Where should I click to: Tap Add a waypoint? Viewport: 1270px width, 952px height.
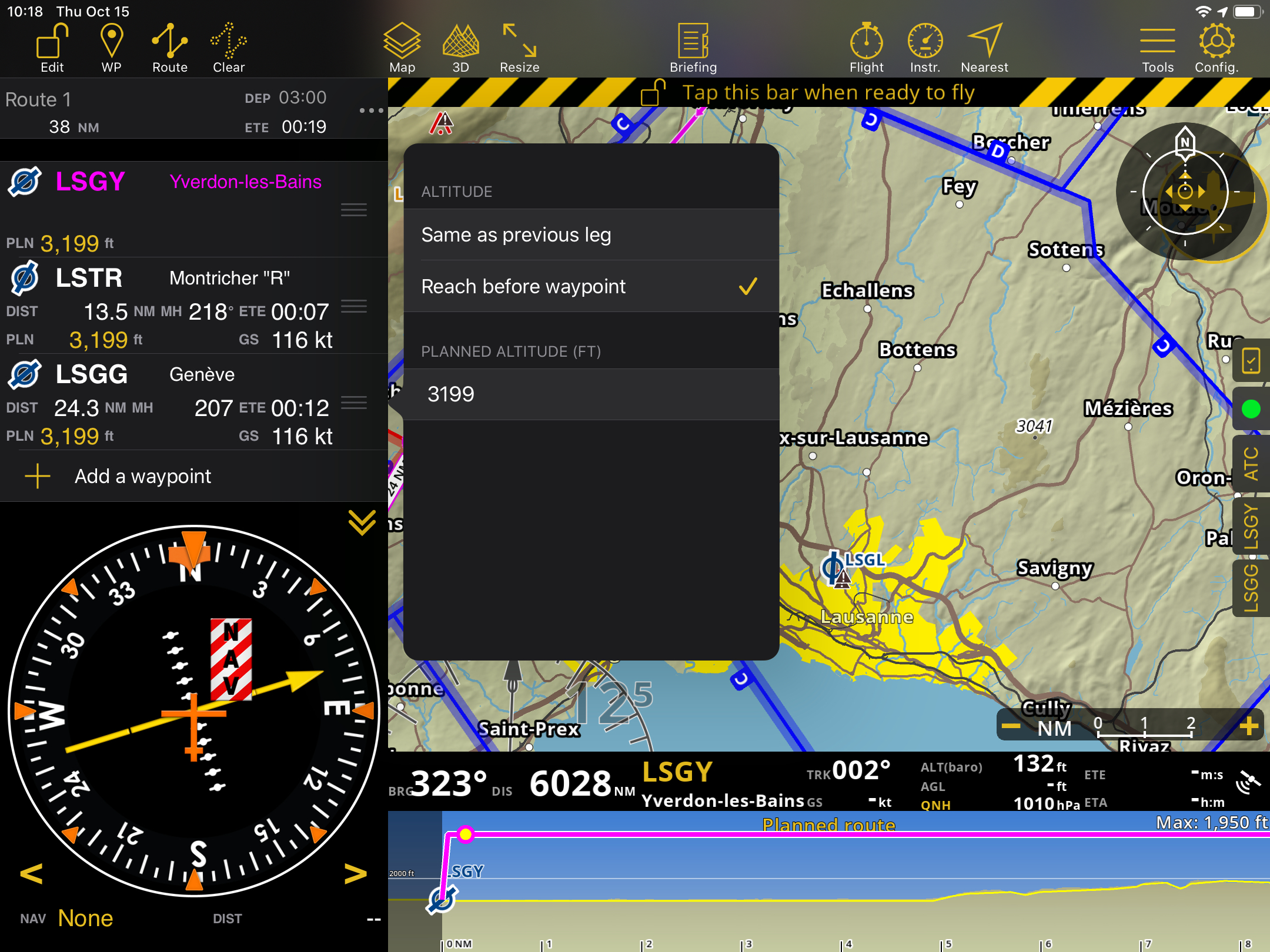[142, 476]
